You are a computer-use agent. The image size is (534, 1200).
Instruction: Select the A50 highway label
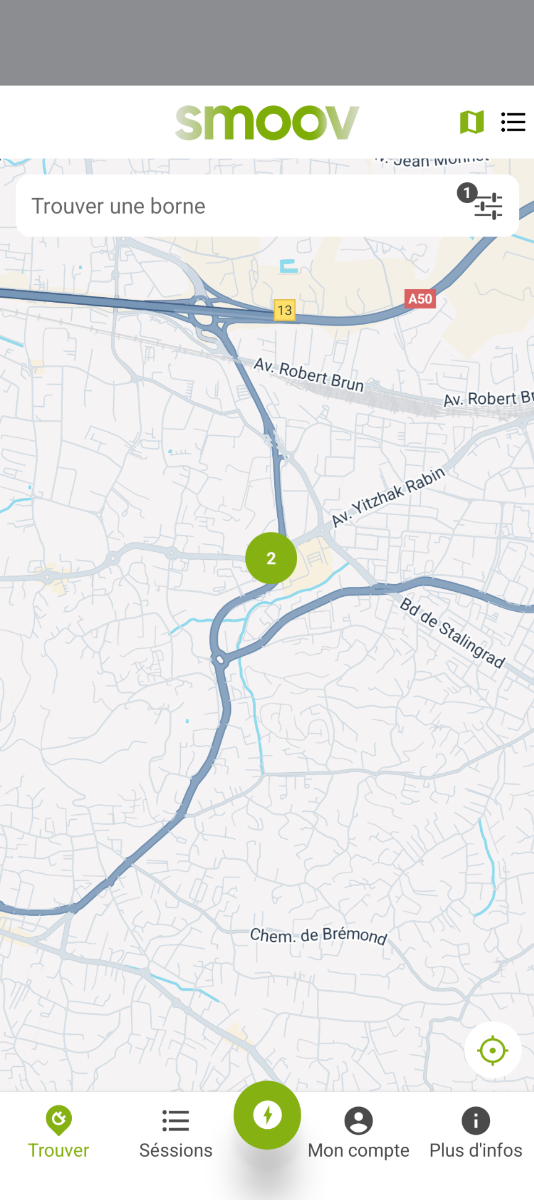click(421, 298)
